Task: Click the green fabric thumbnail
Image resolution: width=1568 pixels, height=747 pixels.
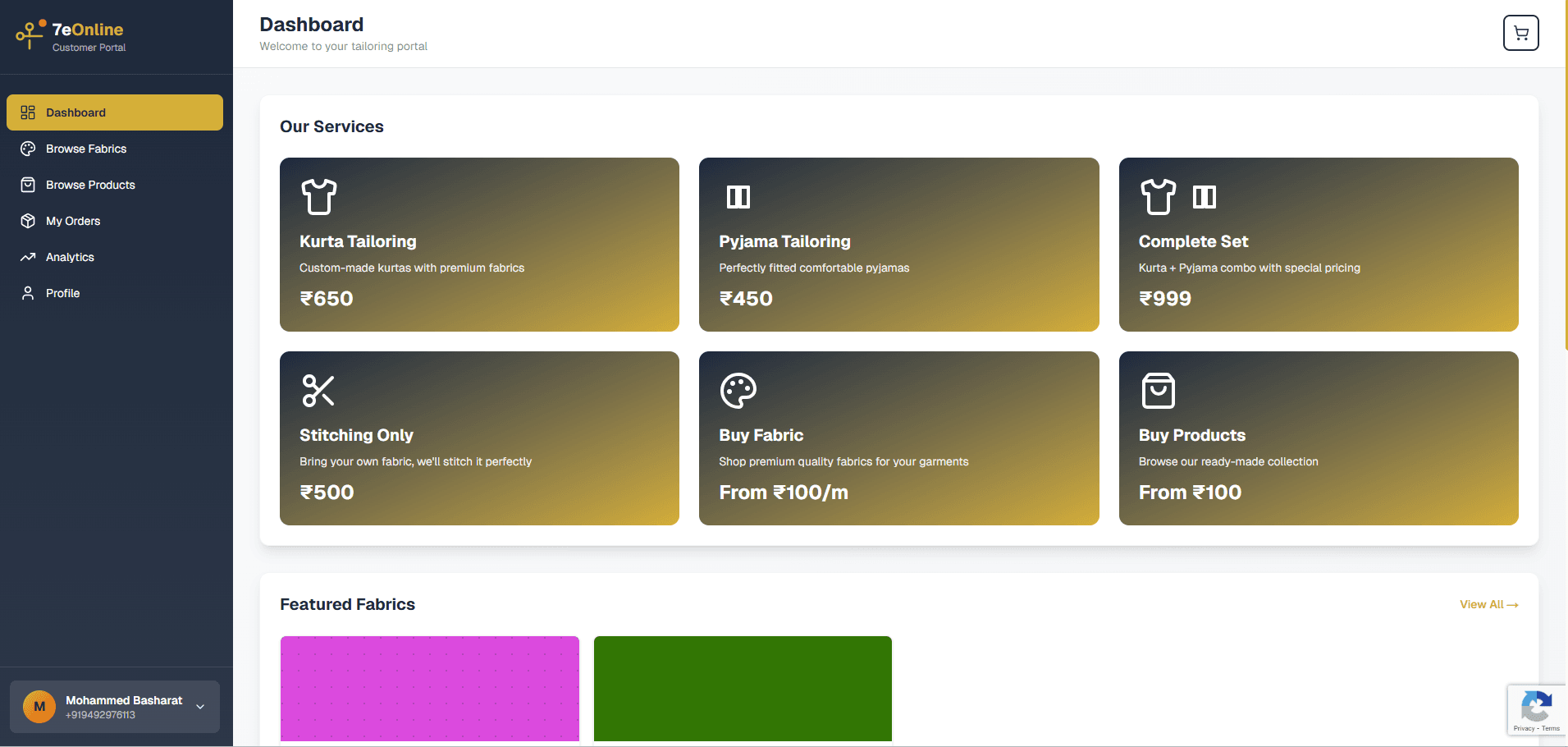Action: [742, 690]
